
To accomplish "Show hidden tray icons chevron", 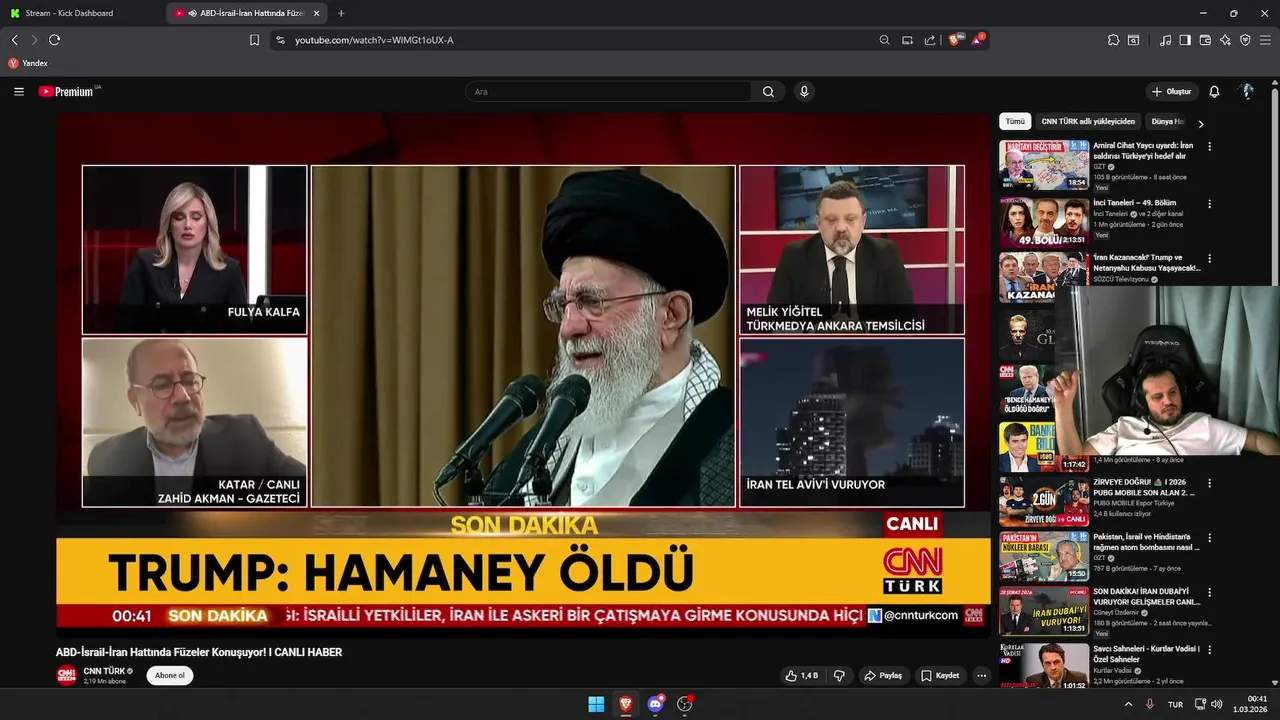I will [x=1128, y=704].
